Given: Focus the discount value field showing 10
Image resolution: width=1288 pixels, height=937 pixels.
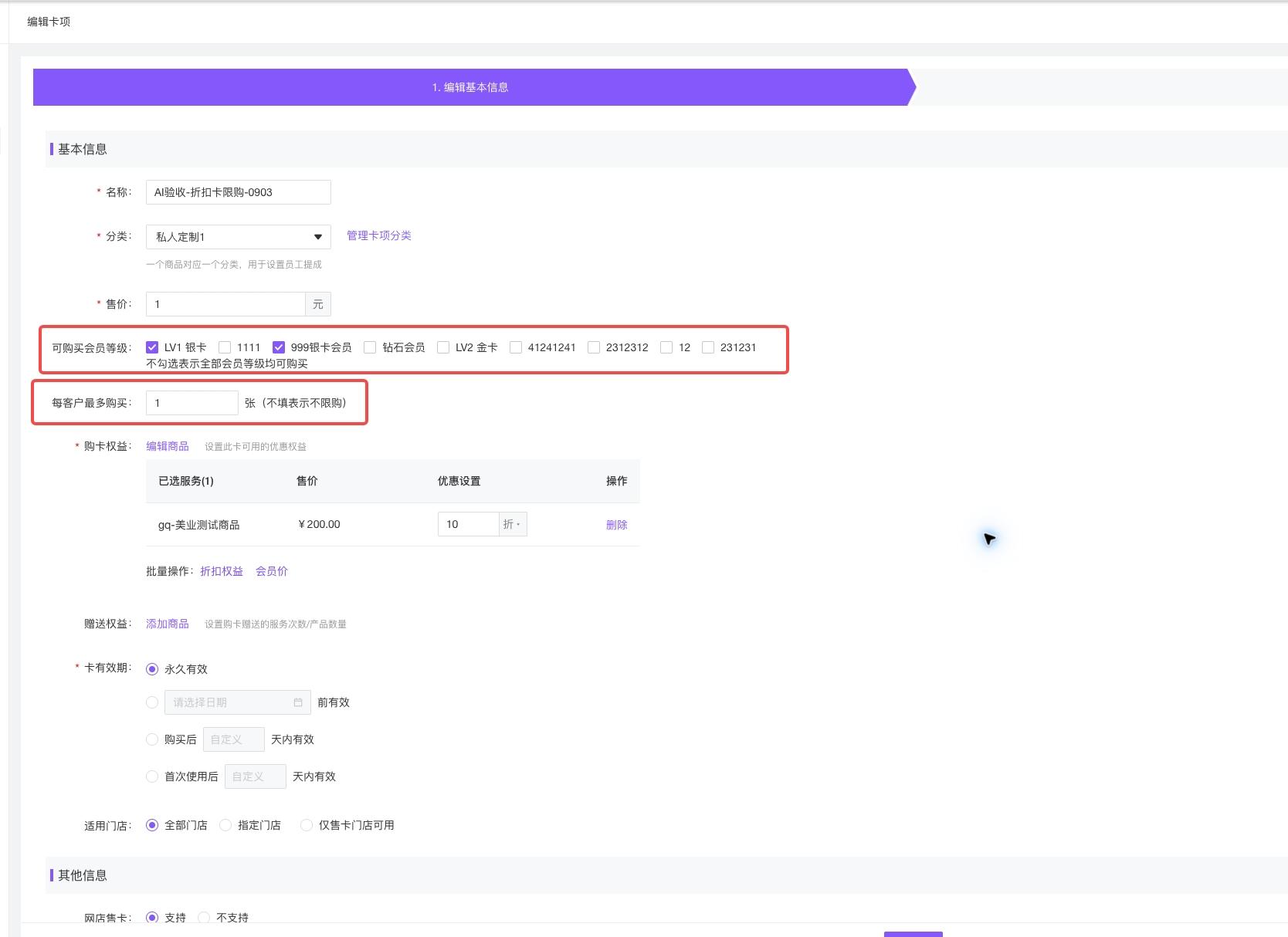Looking at the screenshot, I should pyautogui.click(x=468, y=524).
